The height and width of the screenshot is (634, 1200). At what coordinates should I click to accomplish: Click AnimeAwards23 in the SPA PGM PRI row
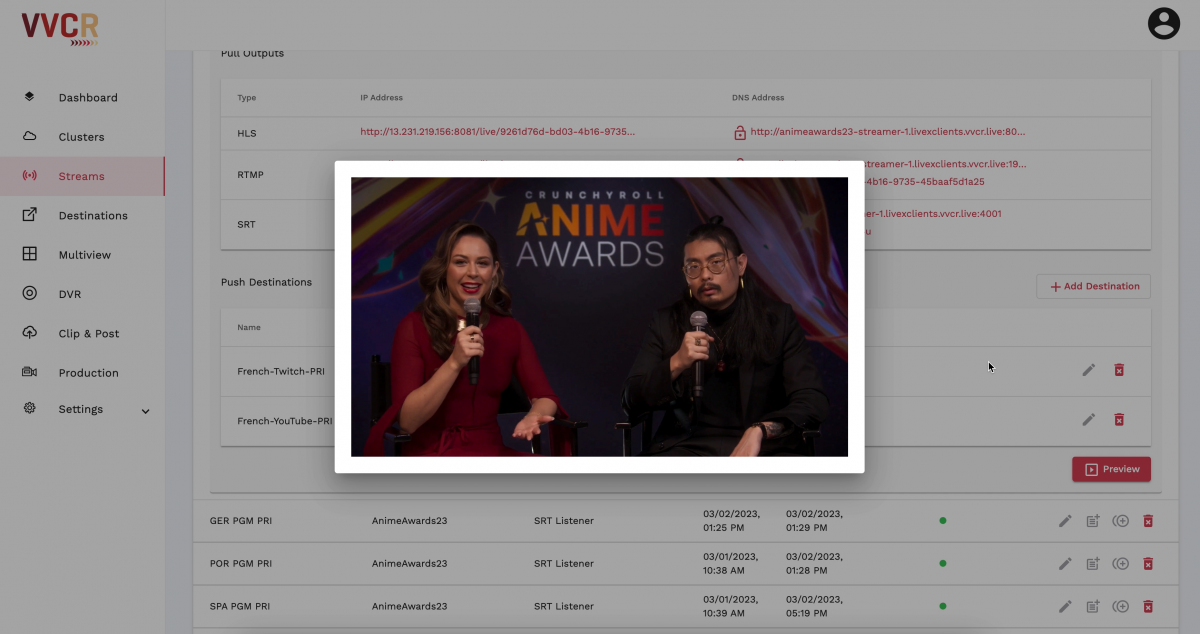(409, 606)
